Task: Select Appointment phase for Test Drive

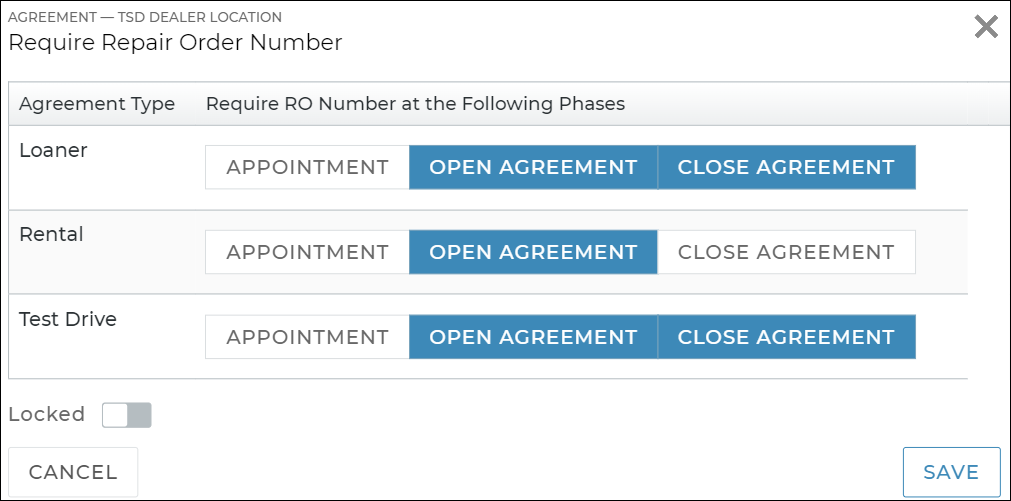Action: (x=307, y=337)
